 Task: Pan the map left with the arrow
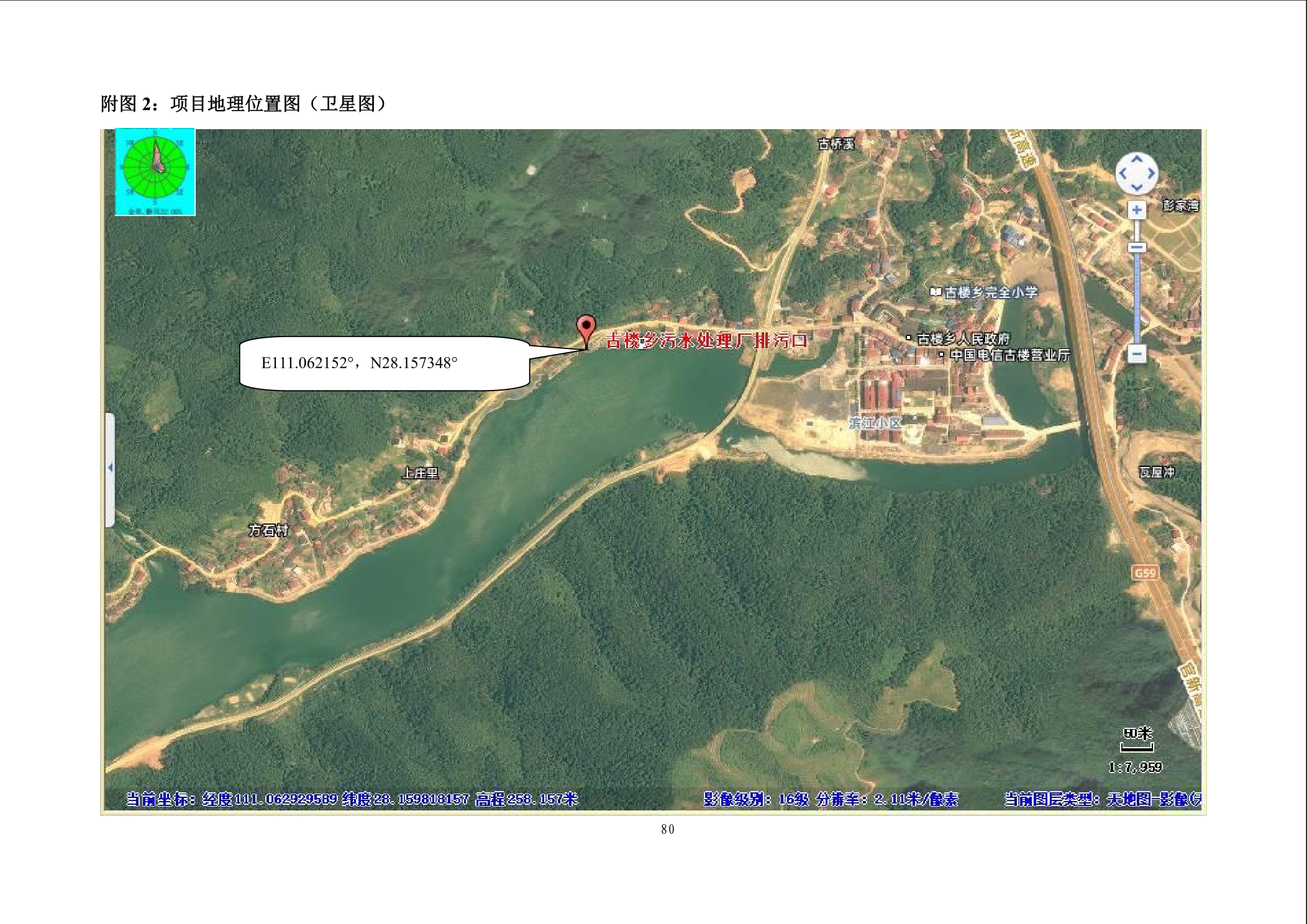click(1123, 173)
